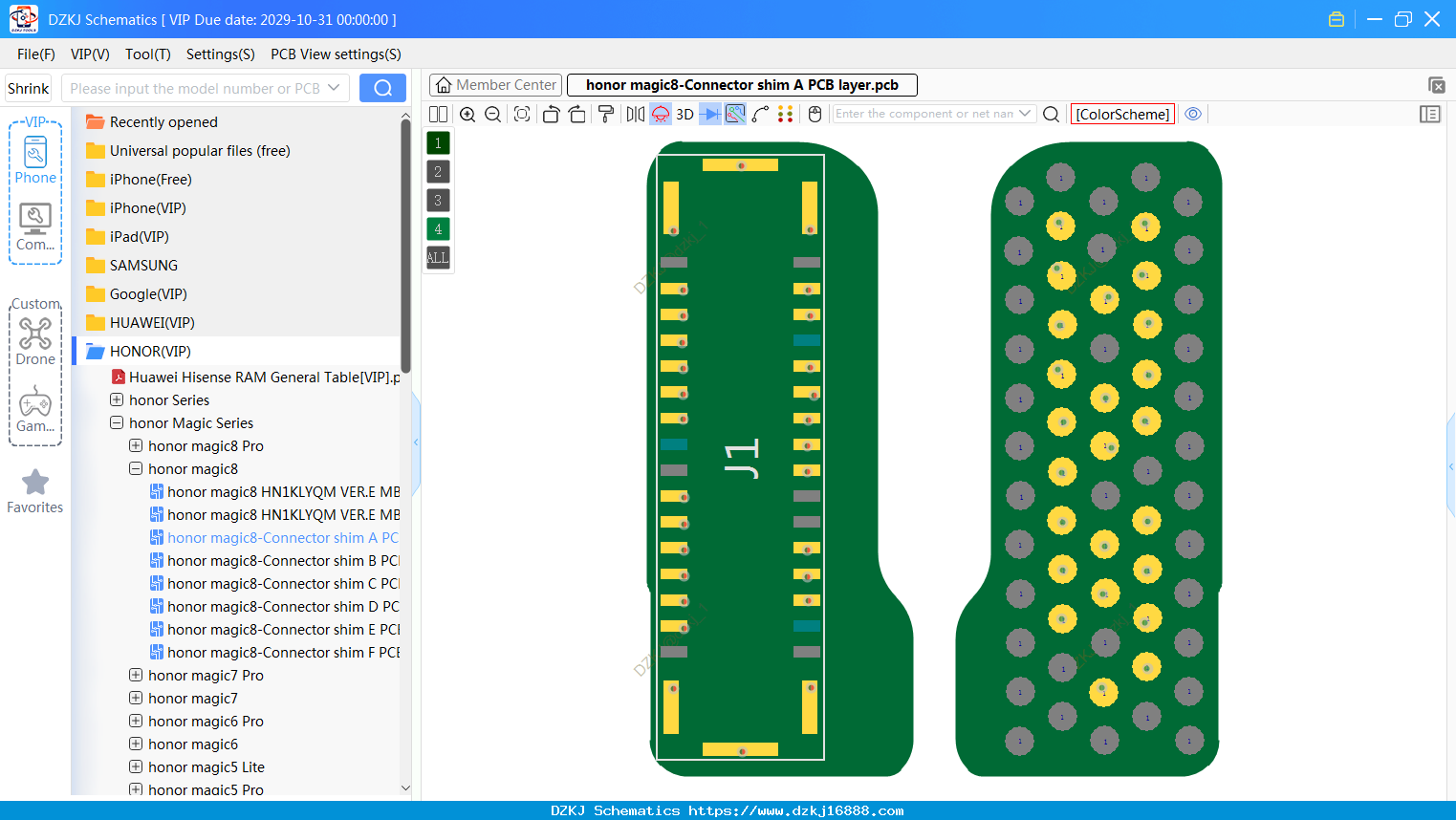1456x820 pixels.
Task: Open the Tool(T) menu
Action: click(x=148, y=54)
